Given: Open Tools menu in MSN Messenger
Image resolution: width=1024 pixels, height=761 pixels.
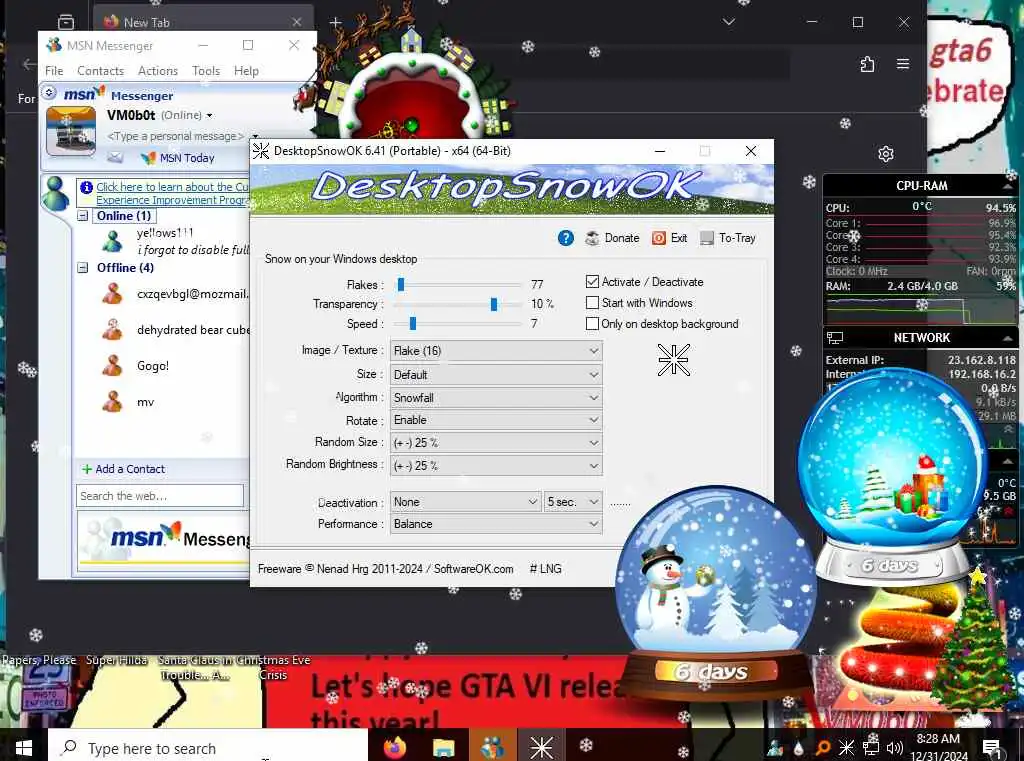Looking at the screenshot, I should (206, 71).
